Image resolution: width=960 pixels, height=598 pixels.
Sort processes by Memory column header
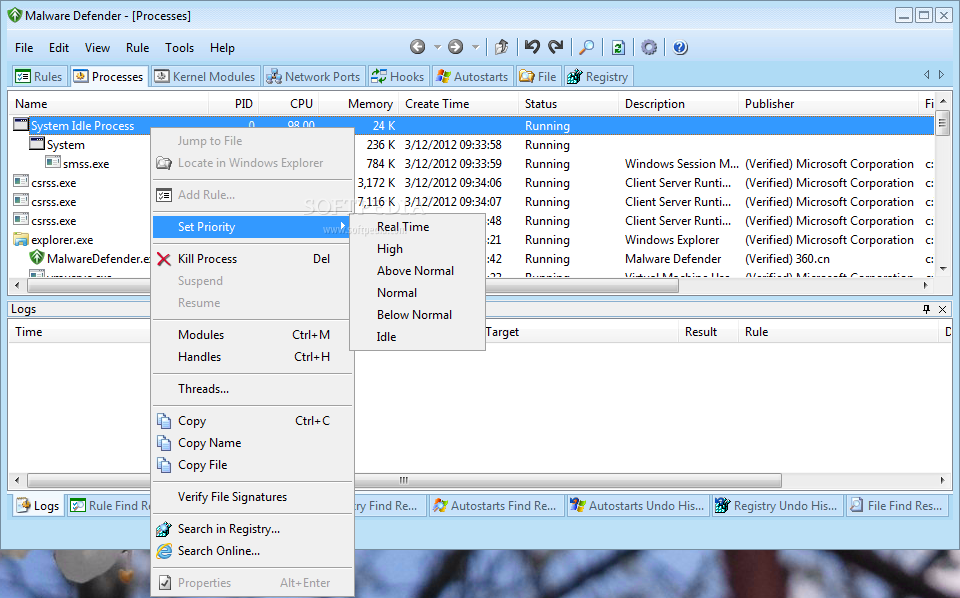(359, 103)
